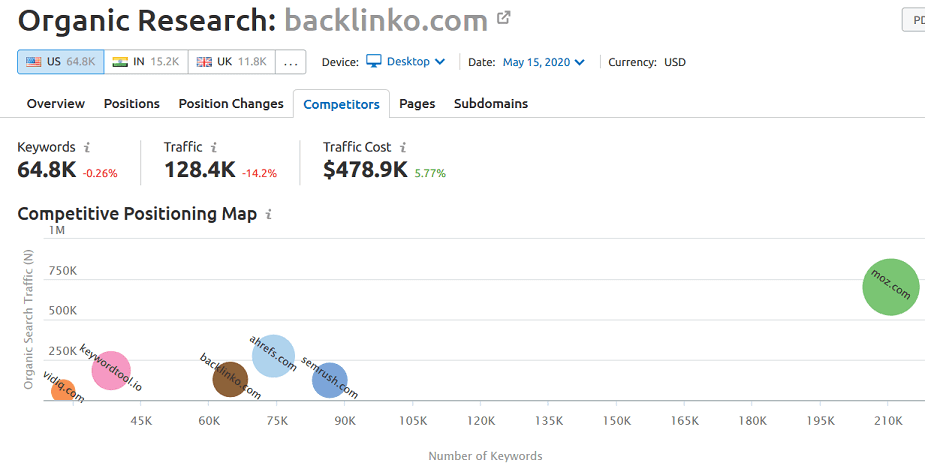Click the -0.26% keywords change
925x466 pixels.
point(100,173)
